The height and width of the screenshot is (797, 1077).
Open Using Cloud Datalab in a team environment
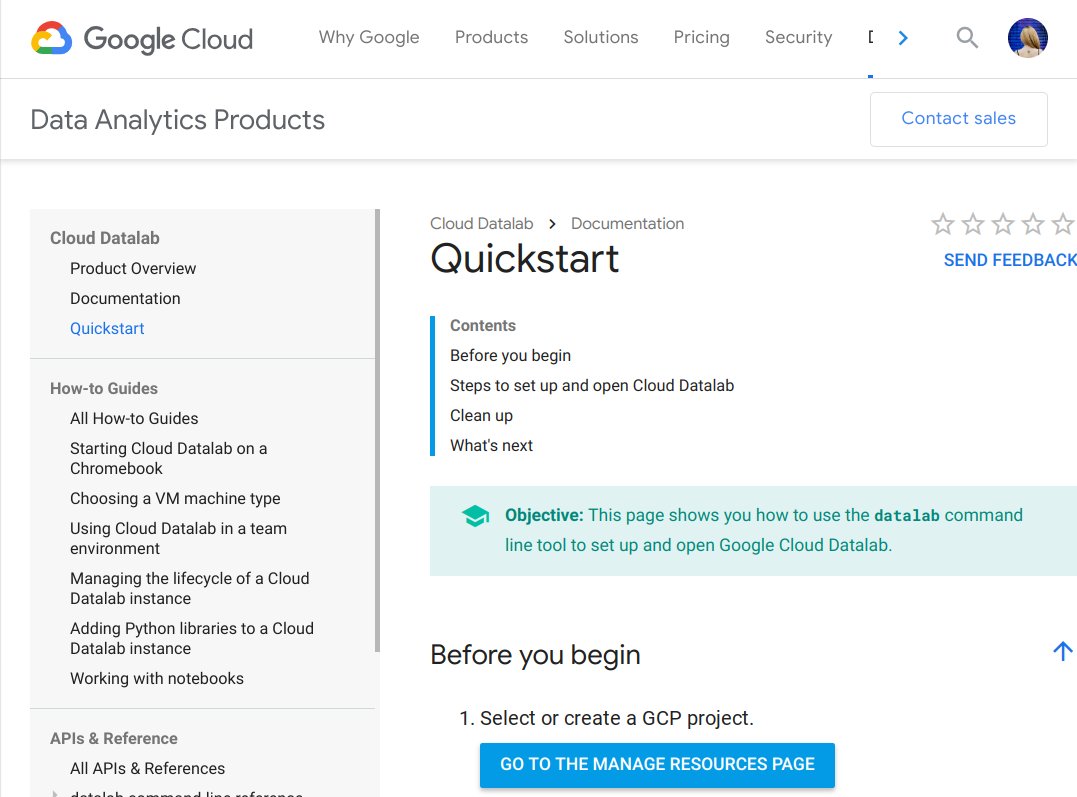click(179, 539)
